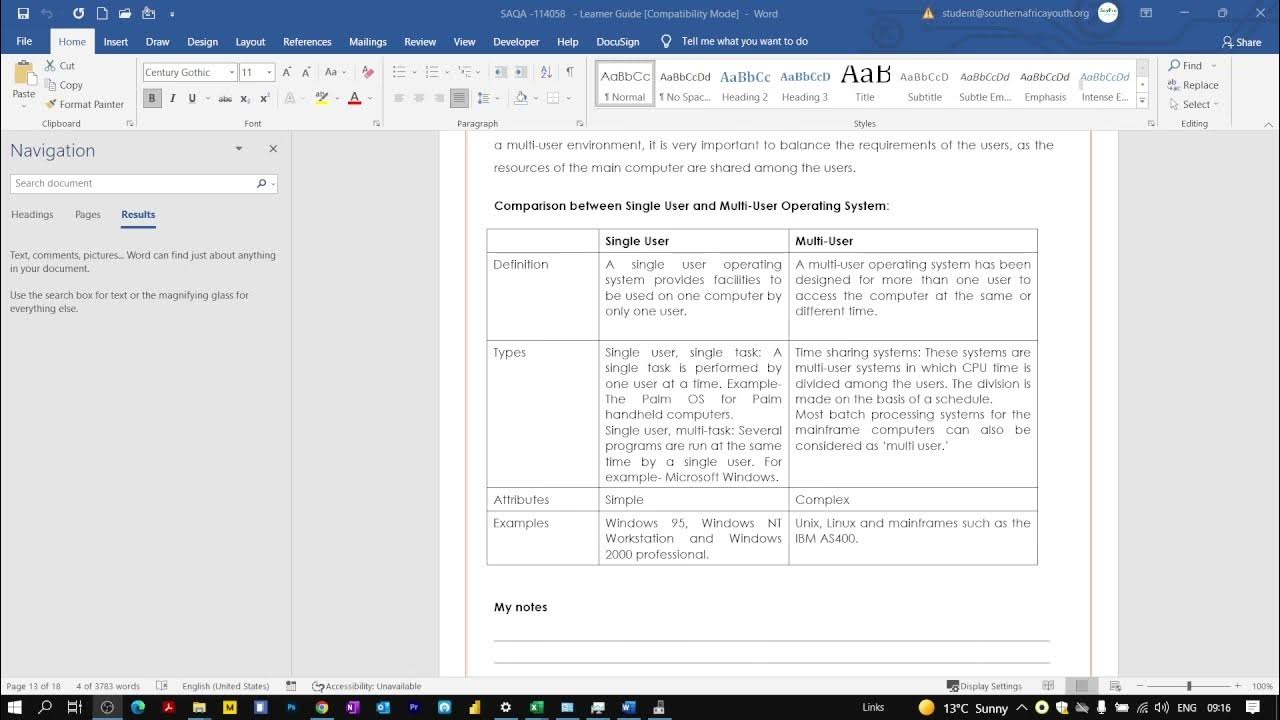The width and height of the screenshot is (1280, 720).
Task: Apply red font color button
Action: pos(354,98)
